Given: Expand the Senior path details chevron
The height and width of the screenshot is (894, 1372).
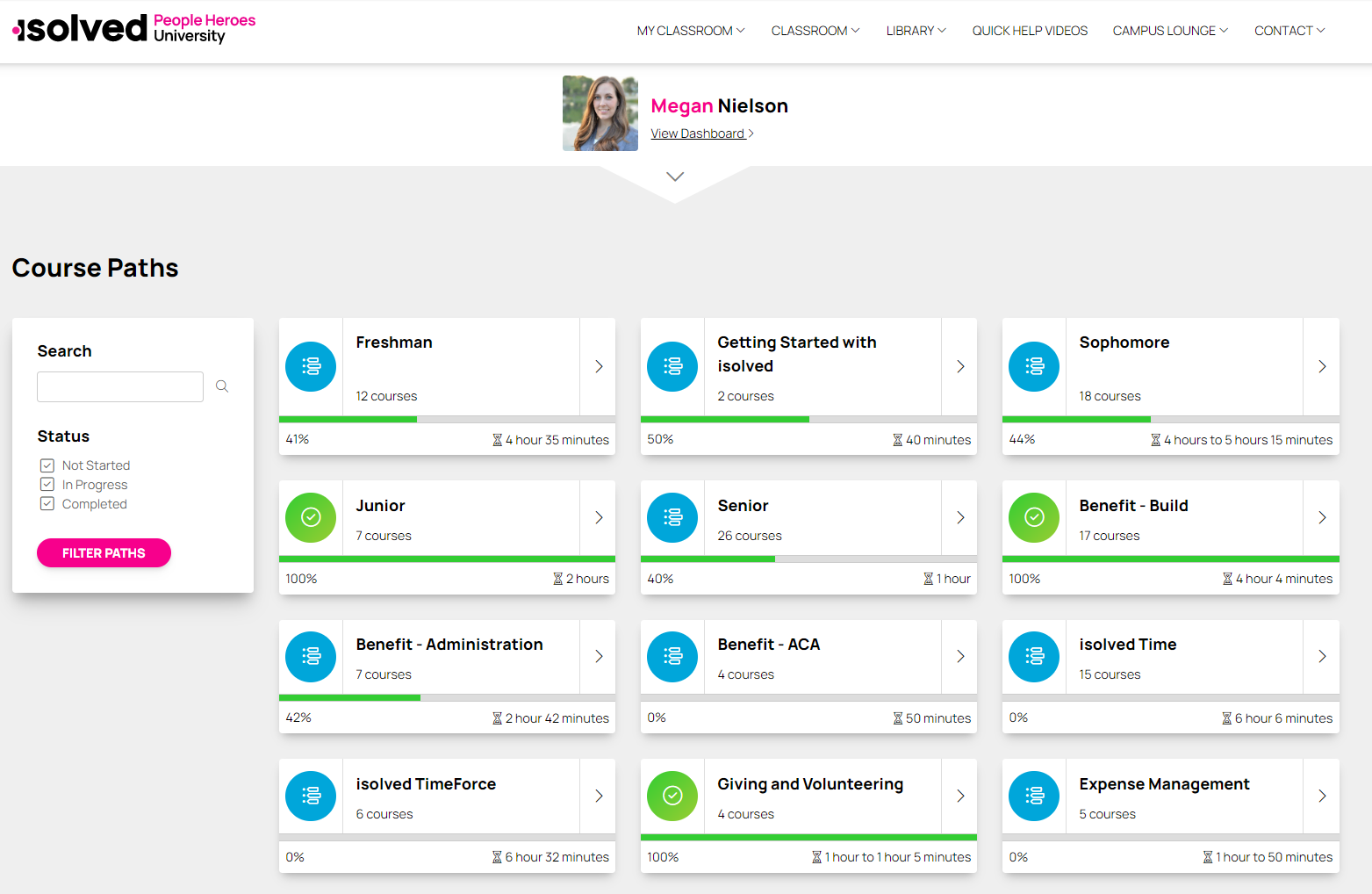Looking at the screenshot, I should coord(959,517).
